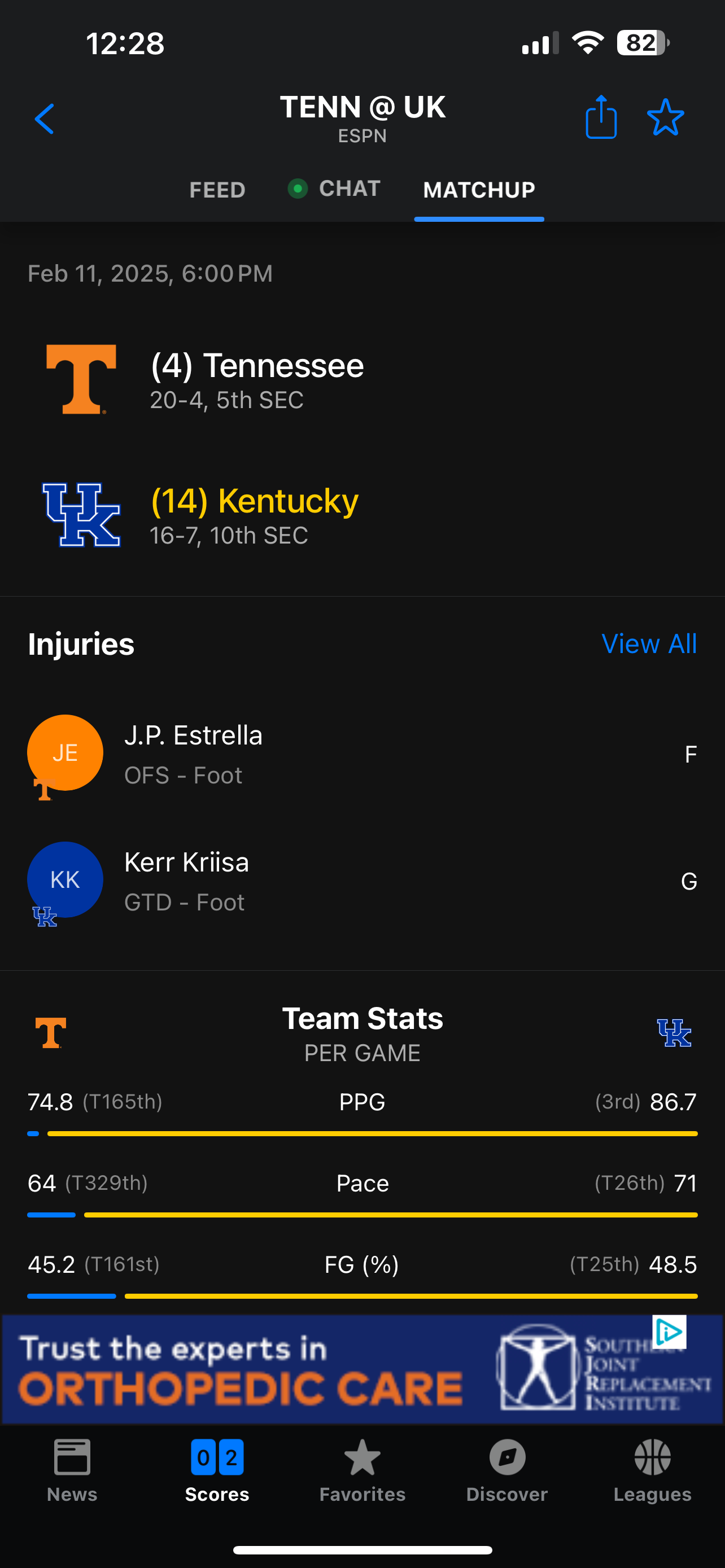Open the (14) Kentucky team page

tap(255, 502)
